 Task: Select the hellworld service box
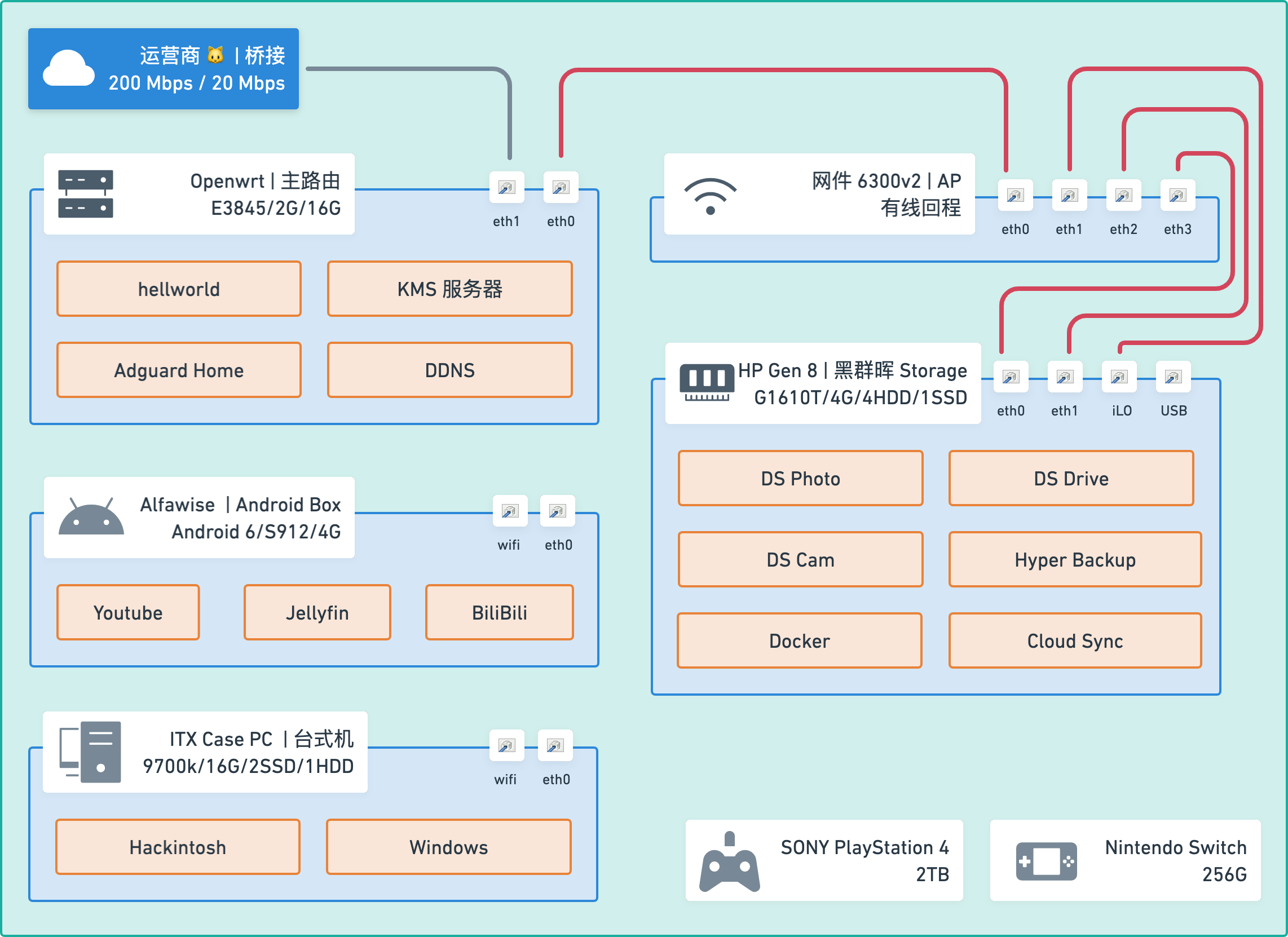[179, 289]
